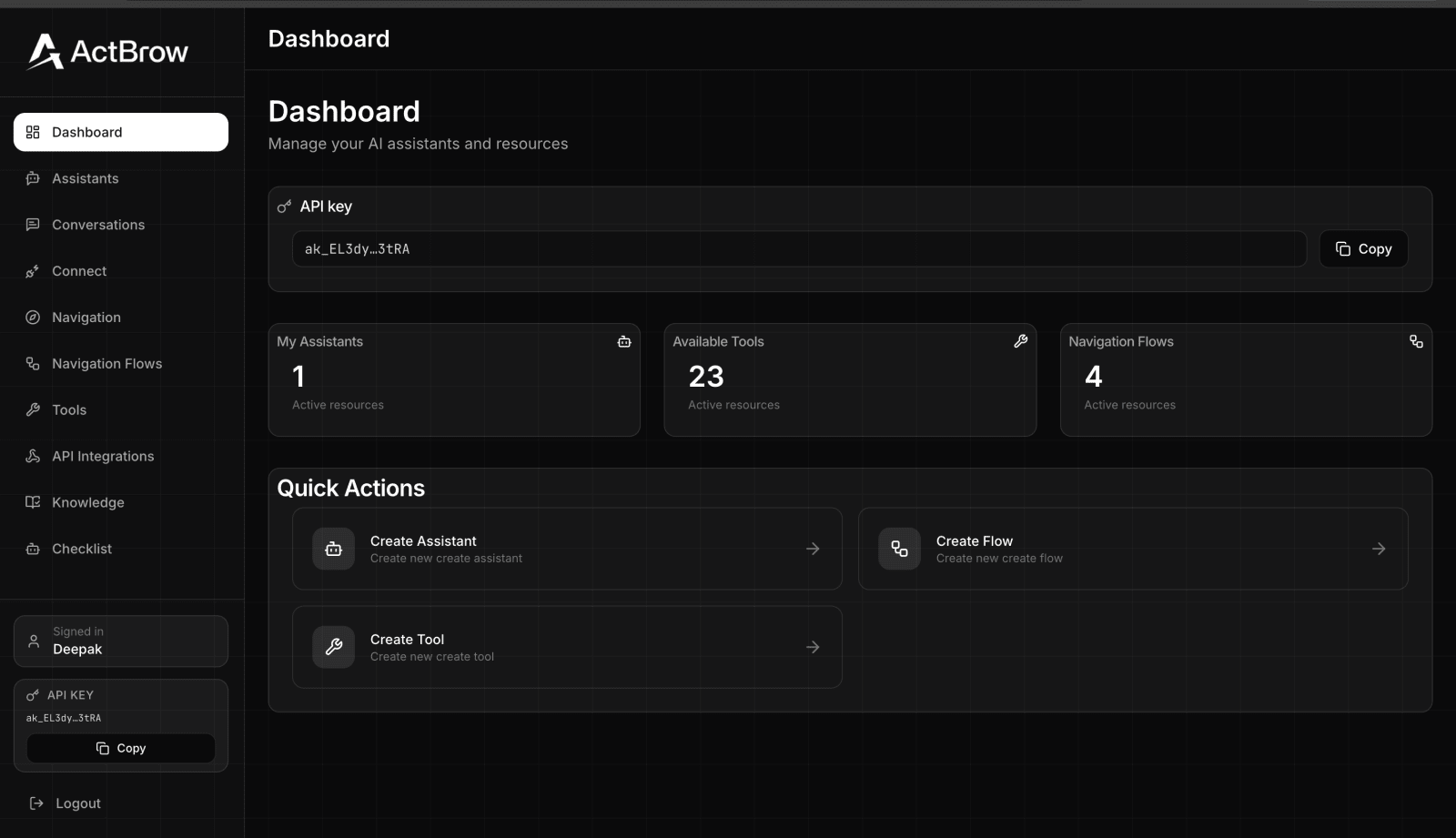This screenshot has width=1456, height=838.
Task: Click the key icon next to API KEY in sidebar
Action: (x=33, y=695)
